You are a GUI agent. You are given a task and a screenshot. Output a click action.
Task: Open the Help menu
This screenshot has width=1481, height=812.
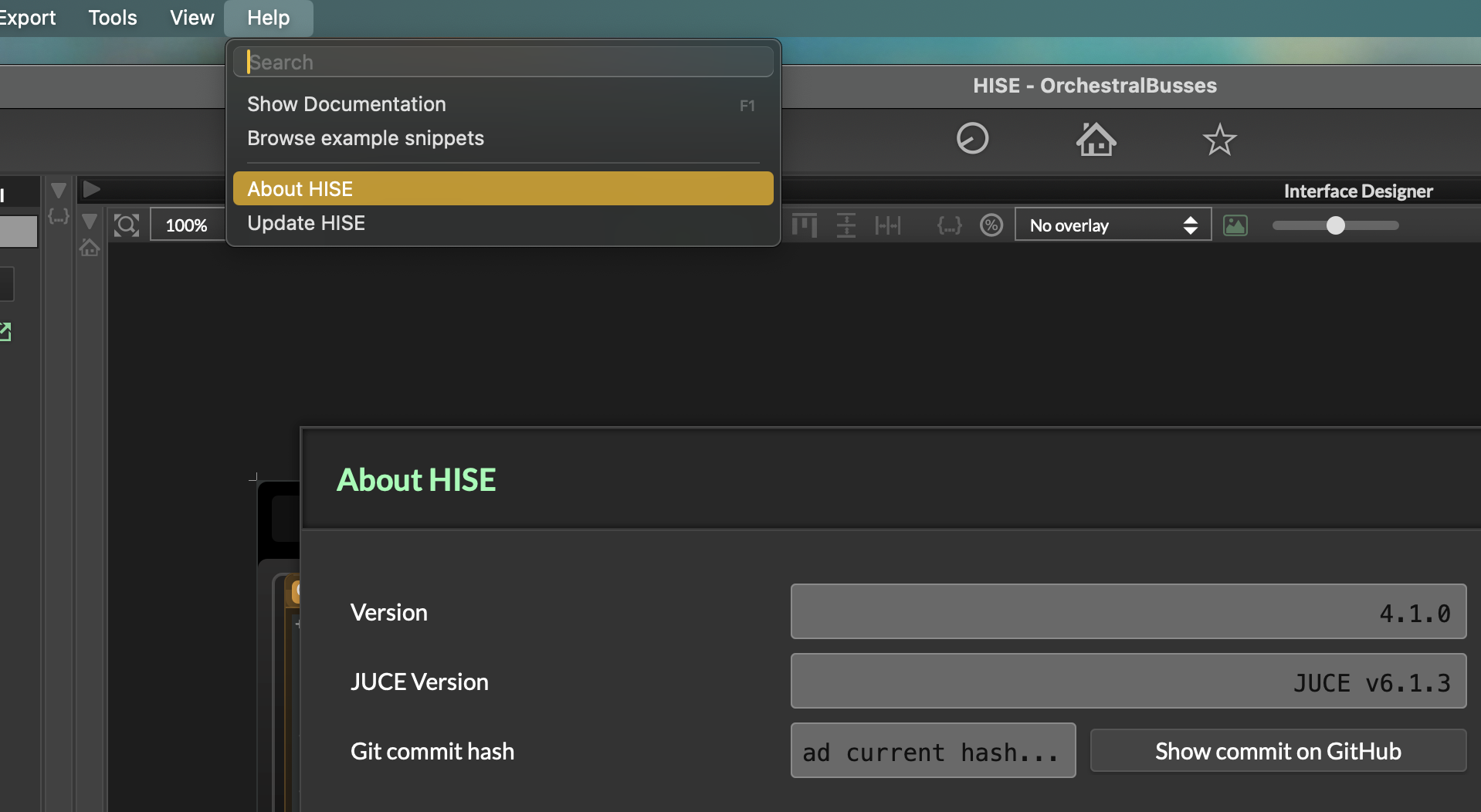coord(268,18)
